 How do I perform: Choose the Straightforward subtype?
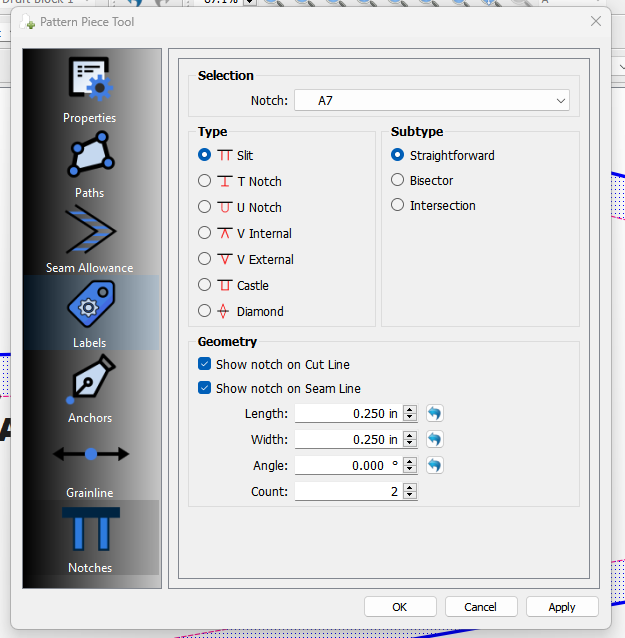pos(443,155)
